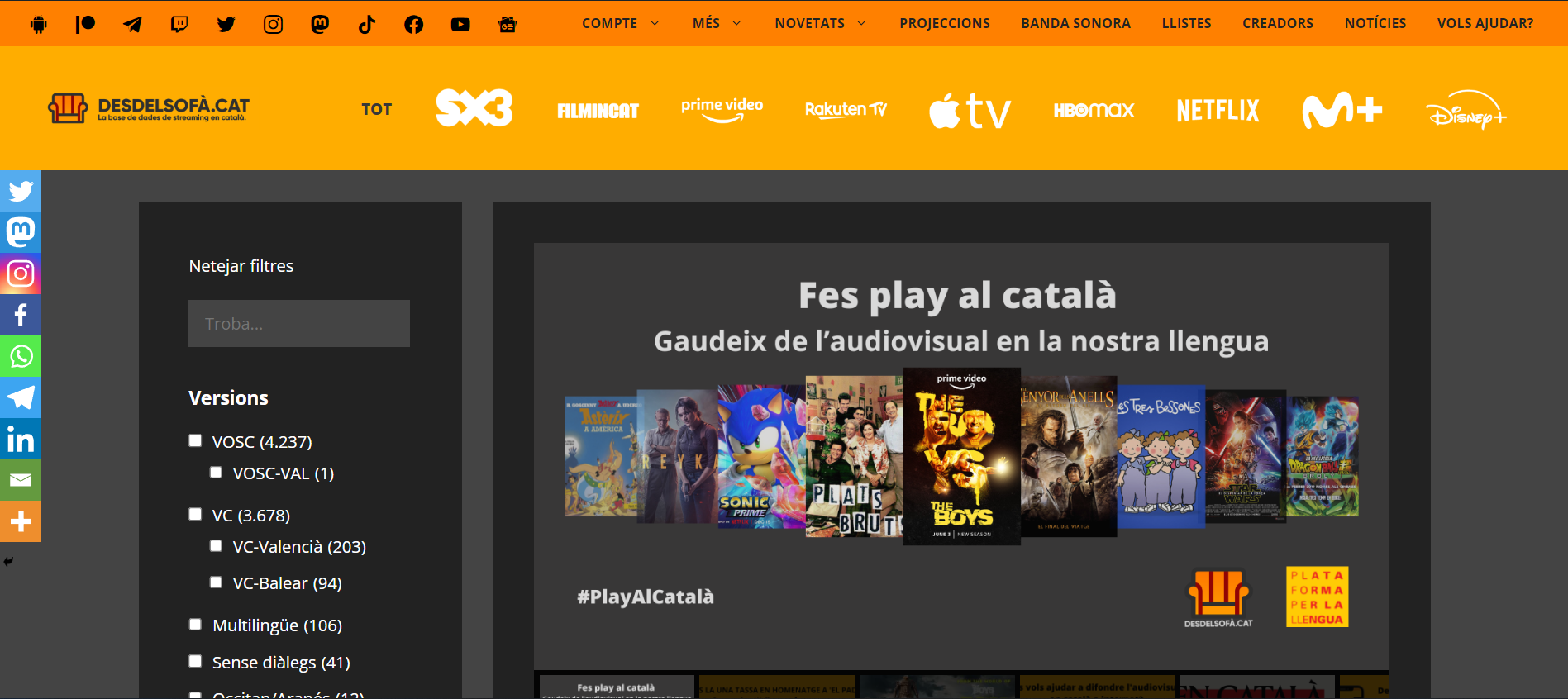Open more sharing options plus button

coord(21,521)
